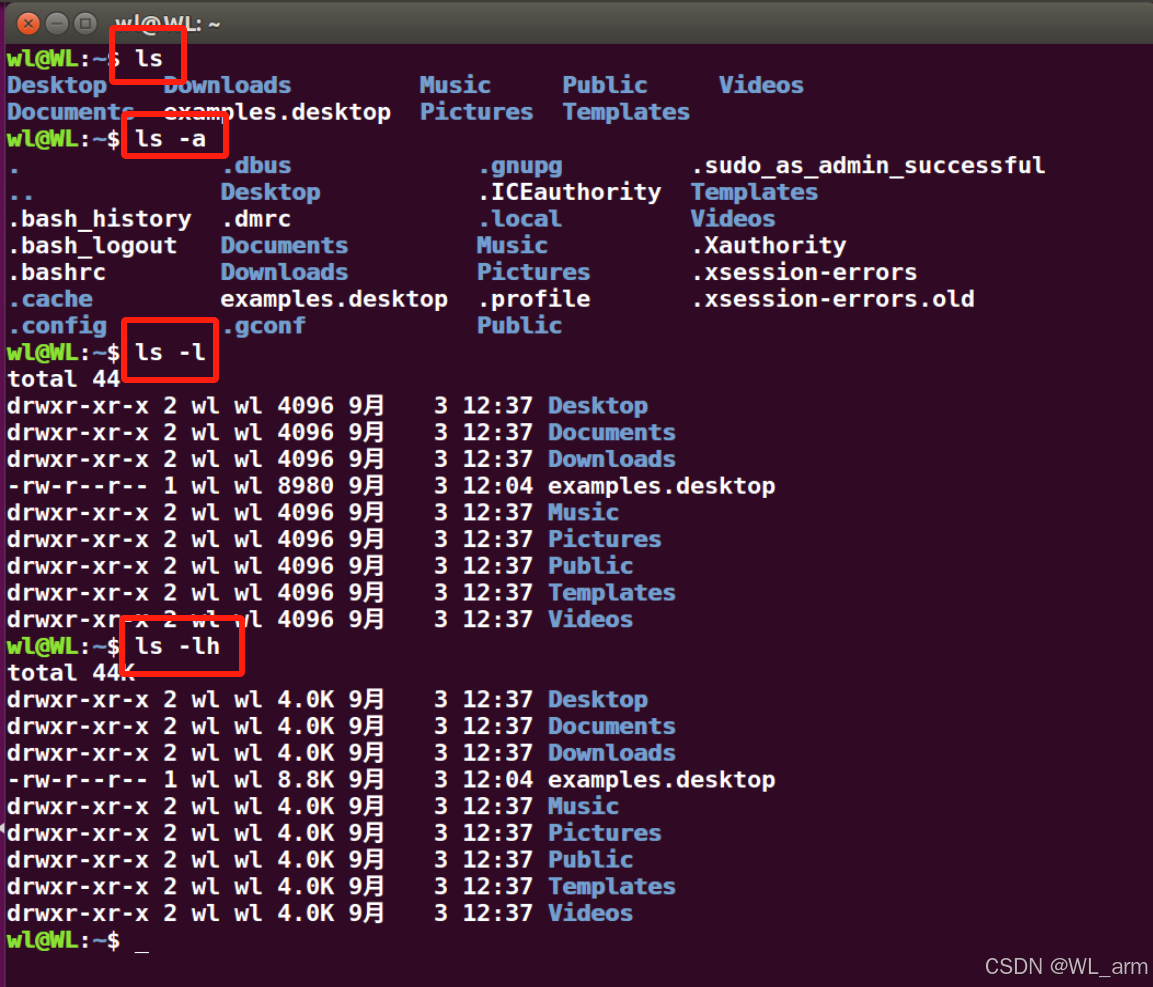Select the .sudo_as_admin_successful file name

point(868,166)
